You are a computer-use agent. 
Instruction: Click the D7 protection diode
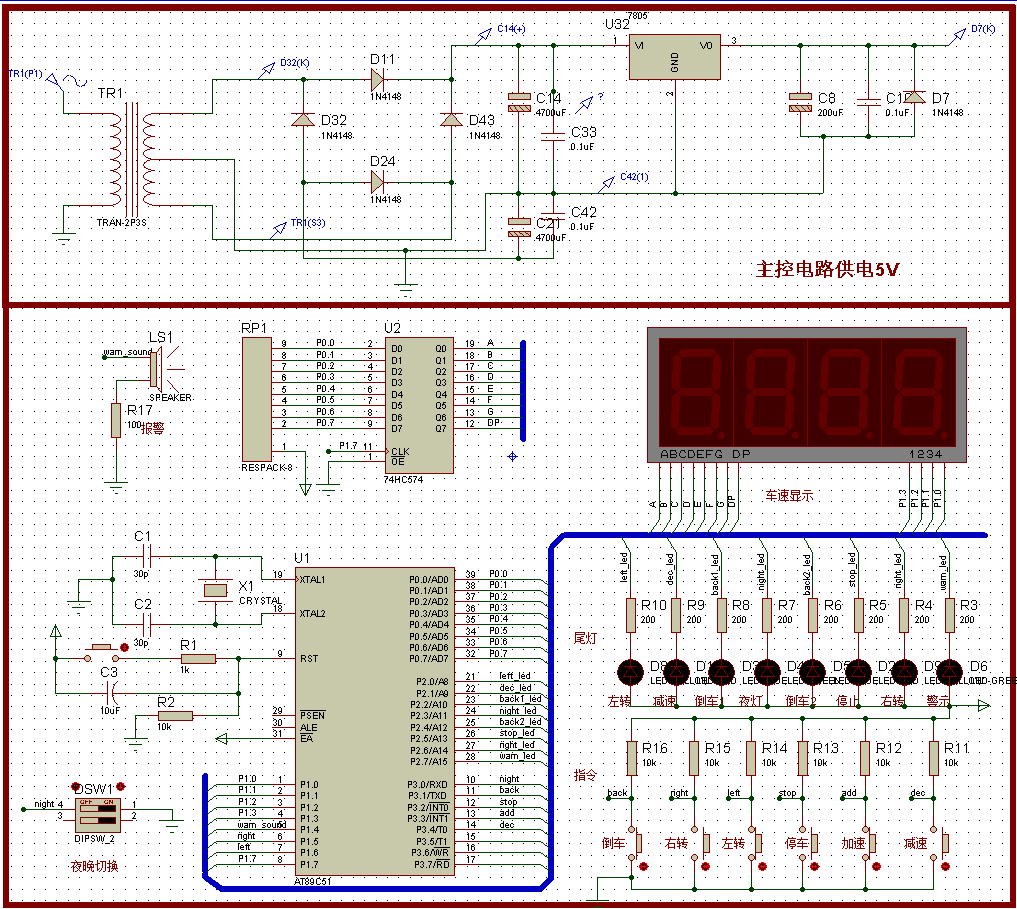click(x=915, y=97)
